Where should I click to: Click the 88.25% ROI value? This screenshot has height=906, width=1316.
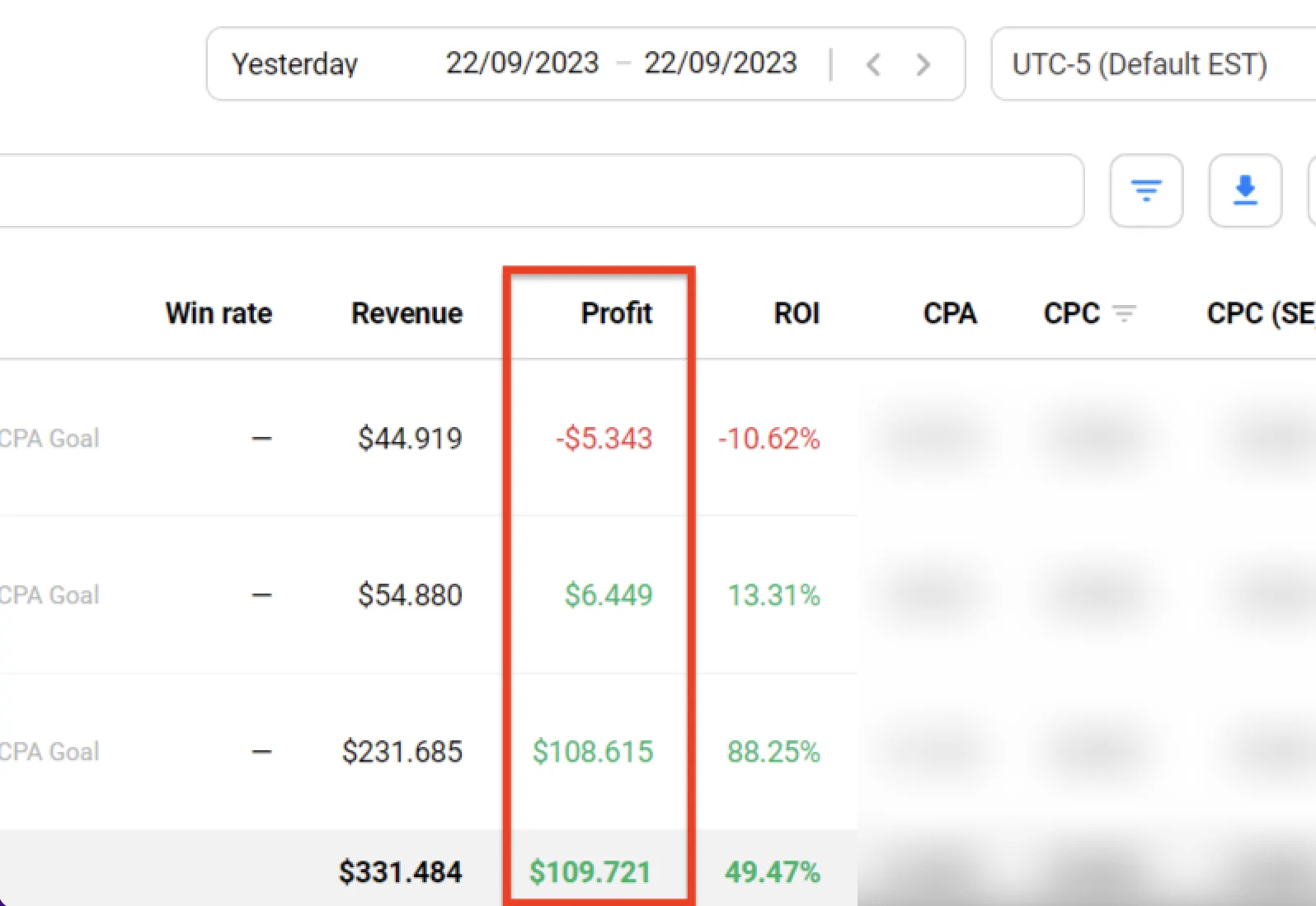coord(773,752)
